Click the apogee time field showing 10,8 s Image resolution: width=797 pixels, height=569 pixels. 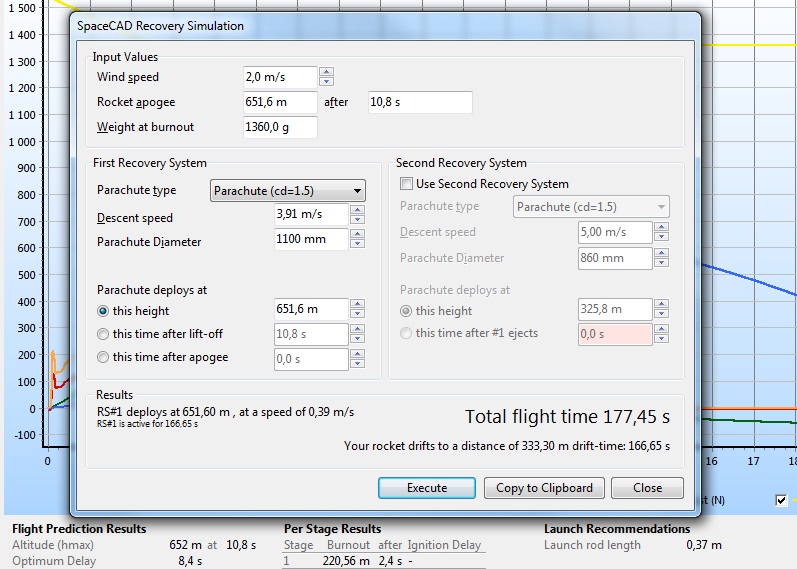[x=420, y=102]
